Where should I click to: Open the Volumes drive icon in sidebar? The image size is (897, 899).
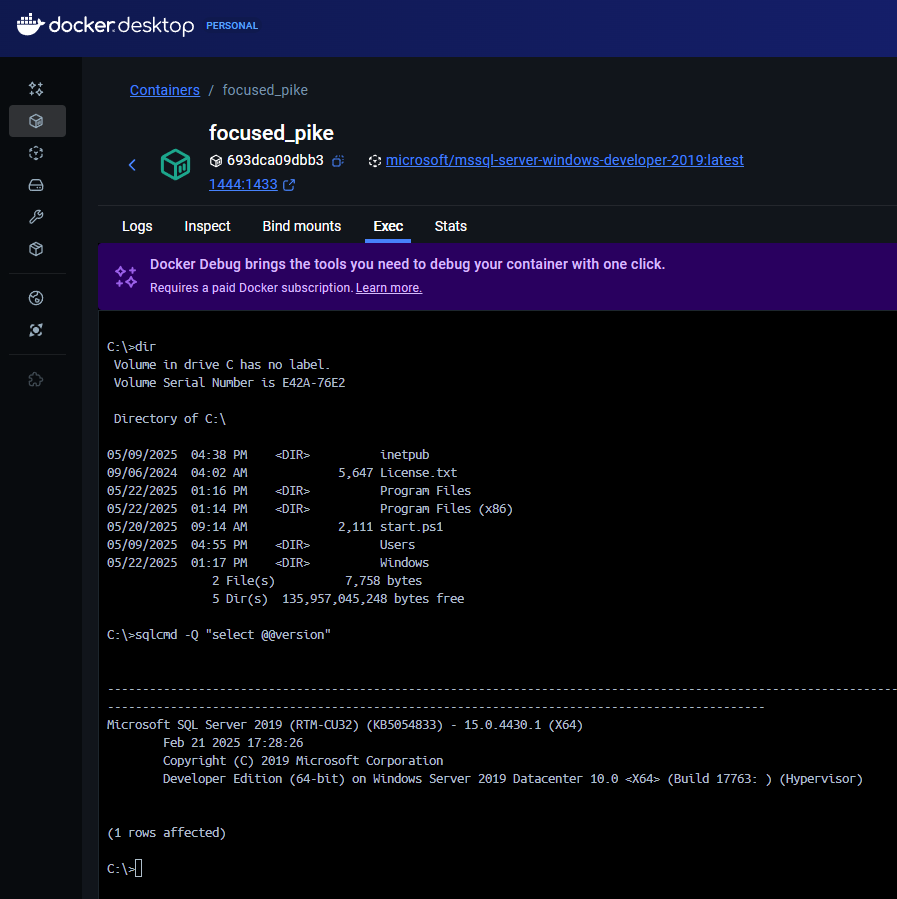(x=36, y=185)
